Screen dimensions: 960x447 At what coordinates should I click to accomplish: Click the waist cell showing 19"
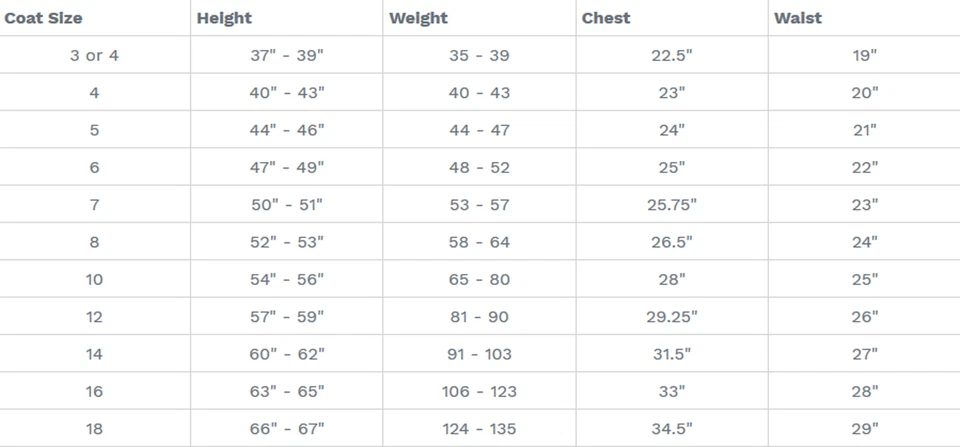[865, 55]
